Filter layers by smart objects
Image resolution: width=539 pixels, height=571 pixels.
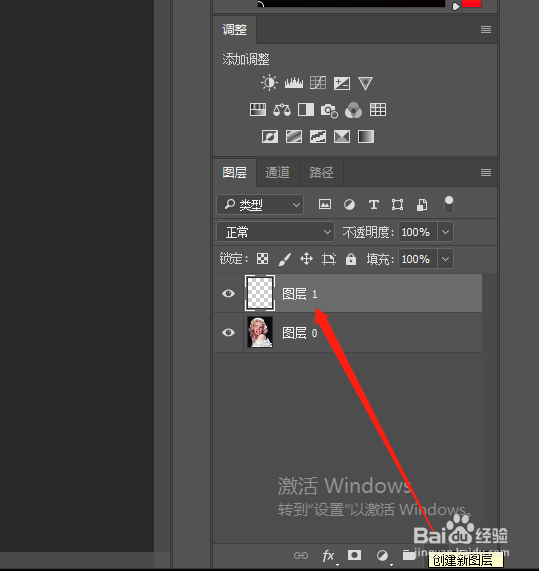422,205
